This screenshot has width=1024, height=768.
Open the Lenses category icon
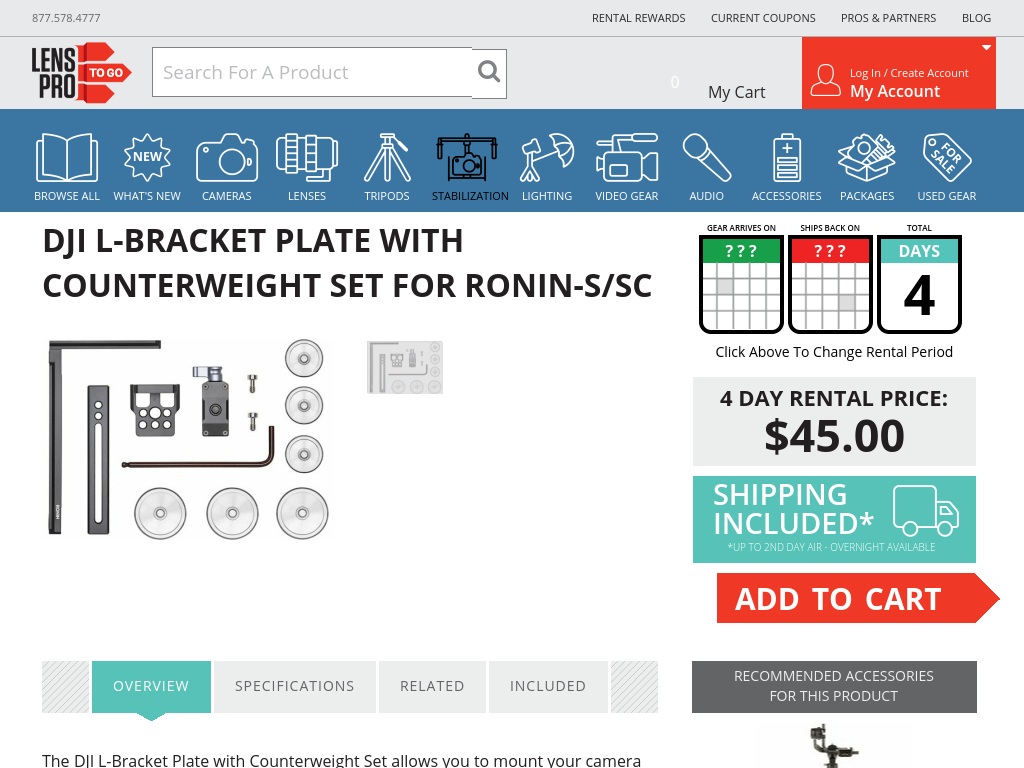pos(307,157)
